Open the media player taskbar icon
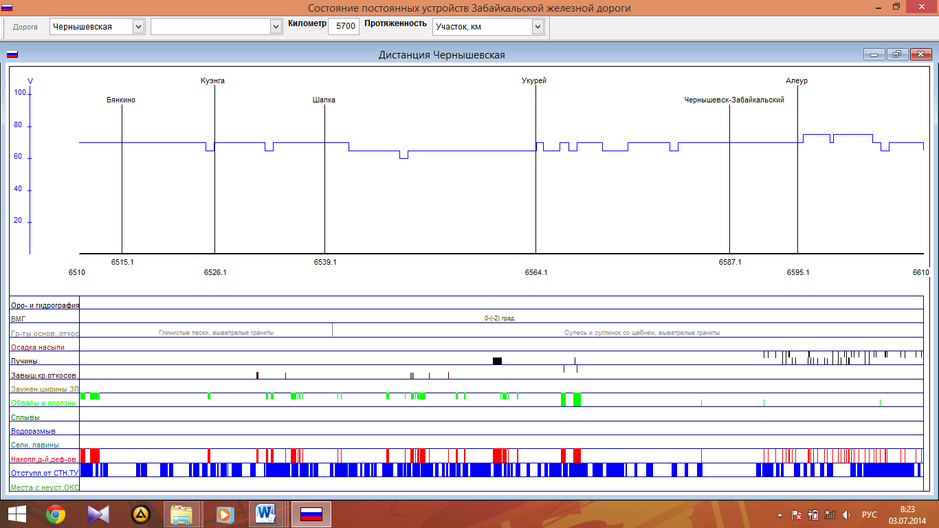 click(224, 514)
